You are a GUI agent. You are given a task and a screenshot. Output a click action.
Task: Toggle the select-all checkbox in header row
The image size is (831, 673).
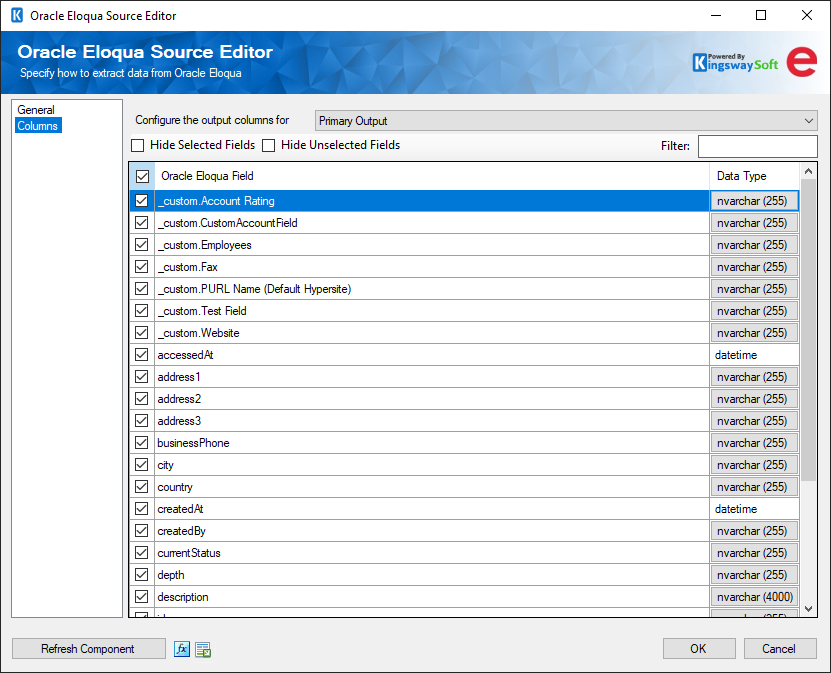142,176
